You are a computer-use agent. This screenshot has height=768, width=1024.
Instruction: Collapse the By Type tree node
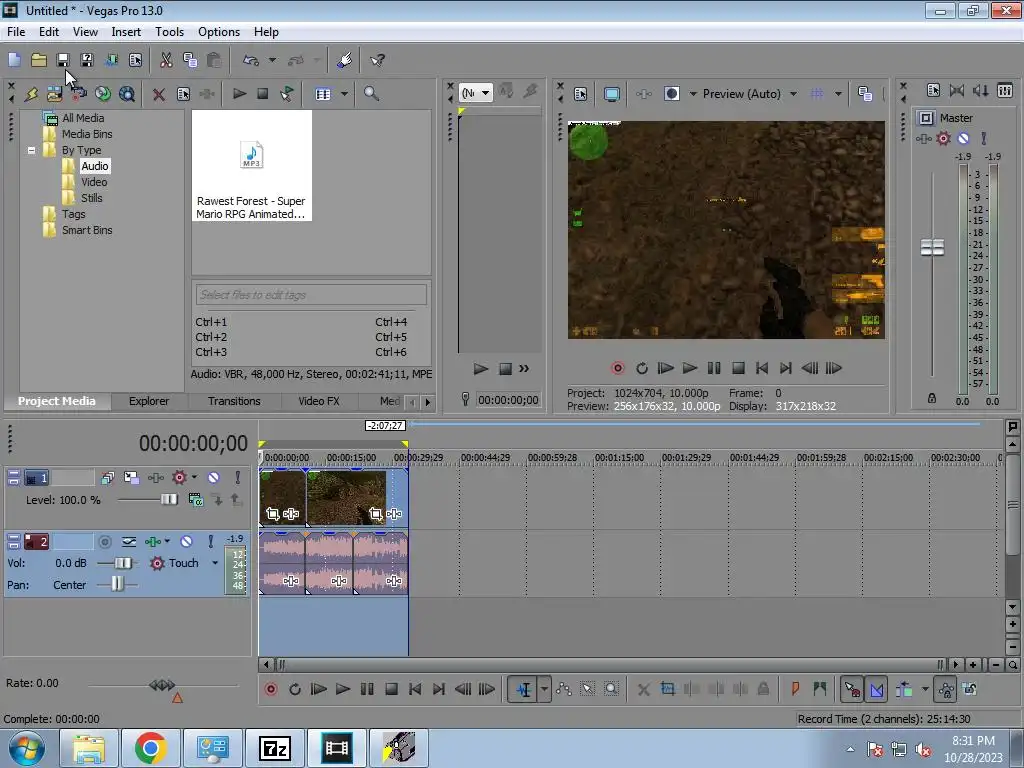coord(31,150)
